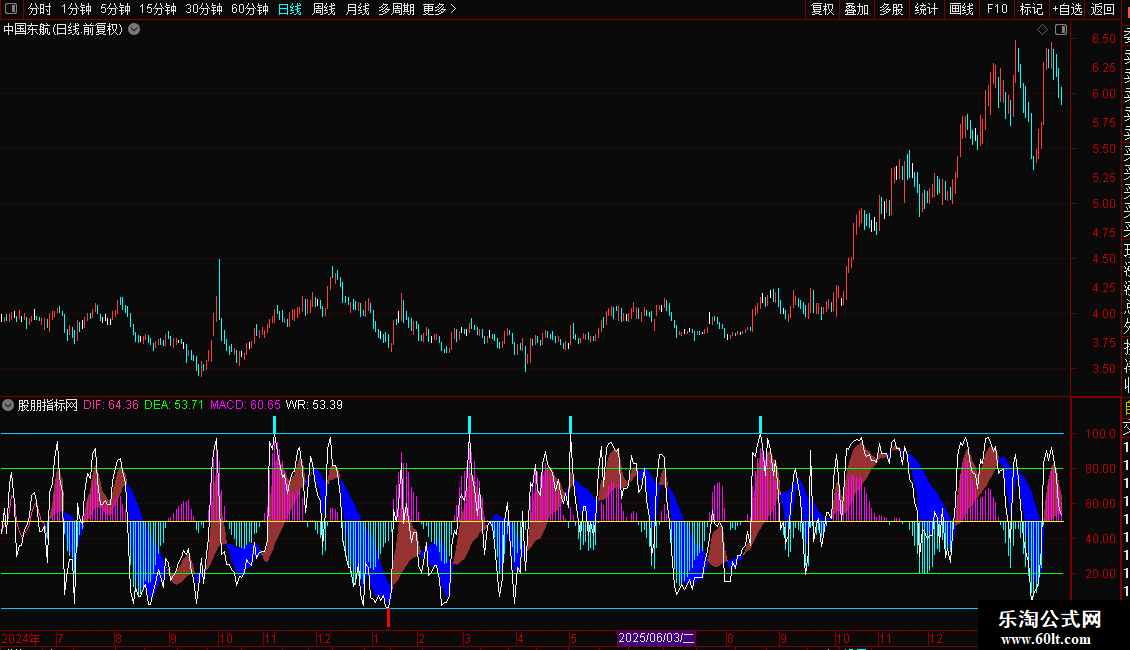The image size is (1130, 650).
Task: Enable 叠加 overlay comparison
Action: 856,9
